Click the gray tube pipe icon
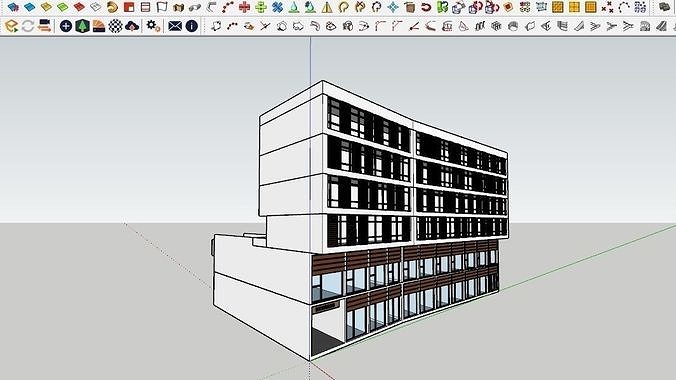 pos(195,7)
